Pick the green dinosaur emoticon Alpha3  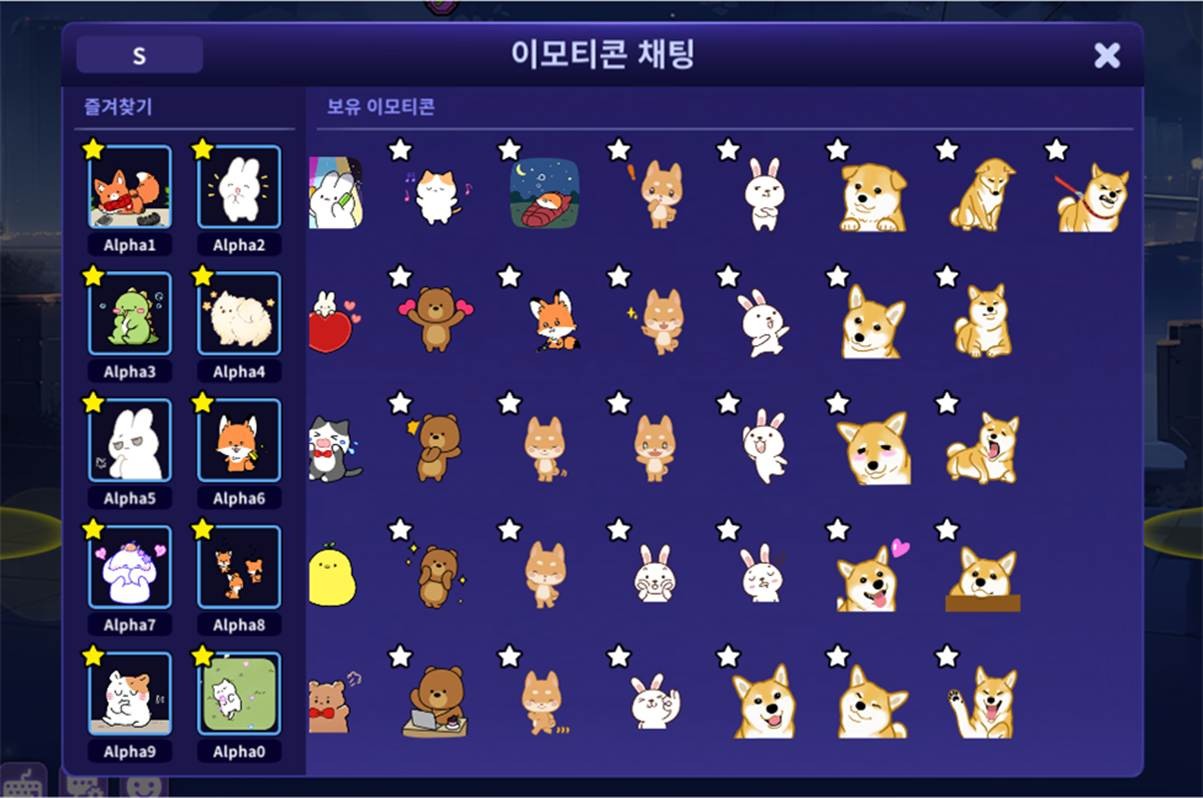point(130,314)
